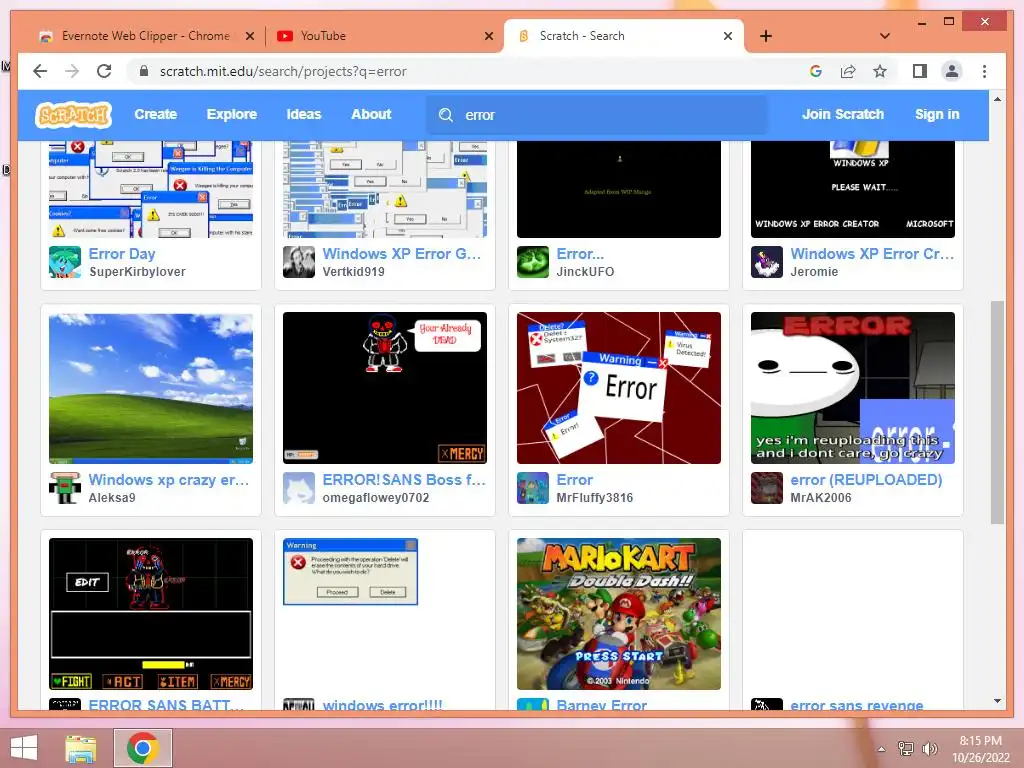Open the Error Day project link
The height and width of the screenshot is (768, 1024).
click(x=122, y=254)
